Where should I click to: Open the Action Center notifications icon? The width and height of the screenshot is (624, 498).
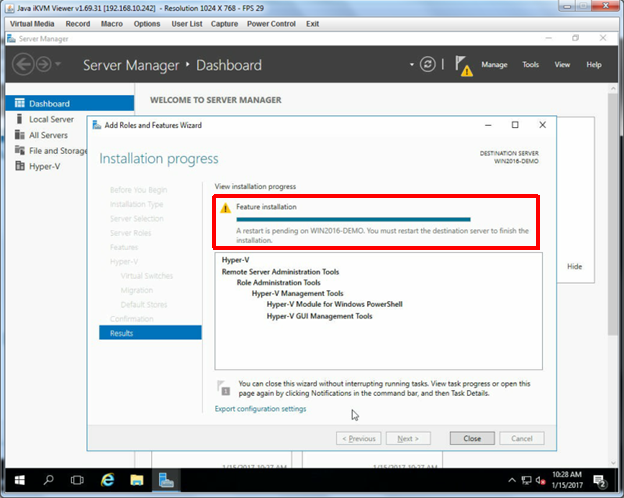[599, 481]
